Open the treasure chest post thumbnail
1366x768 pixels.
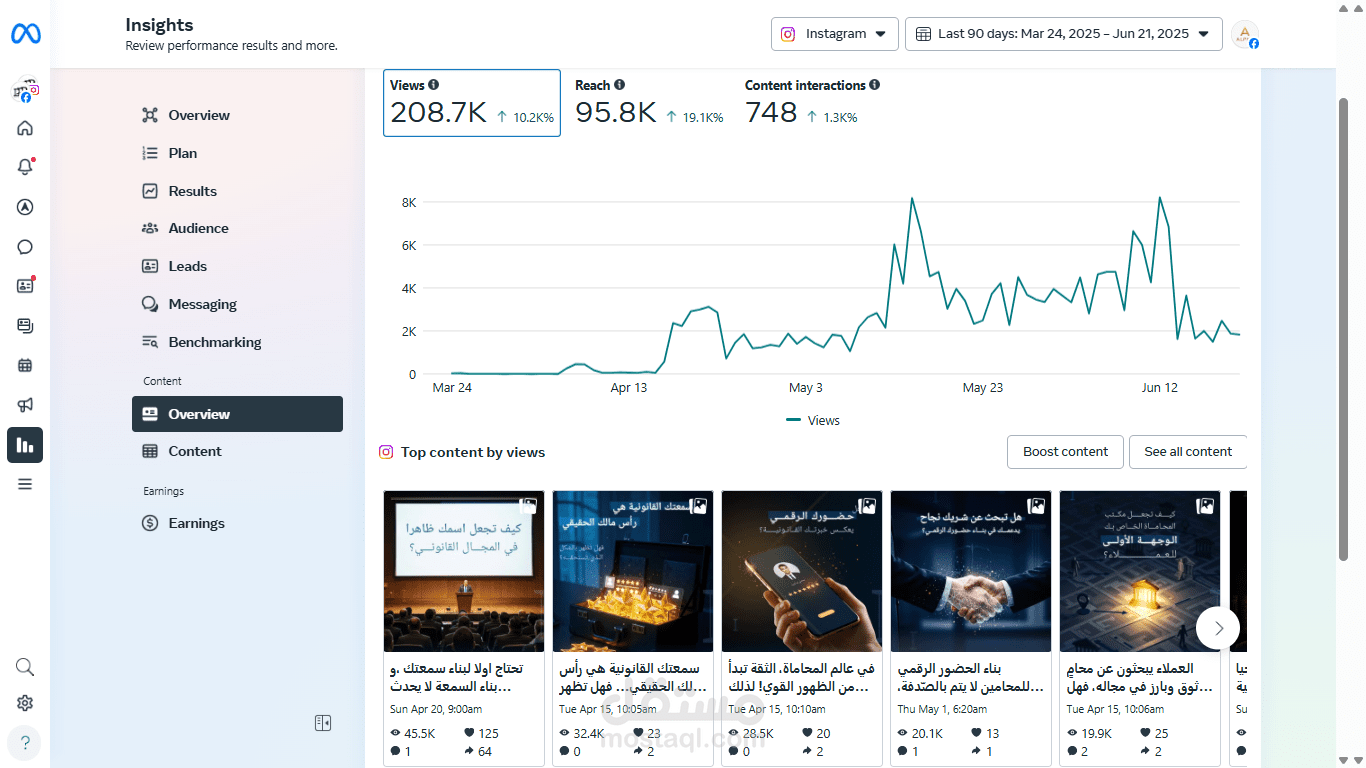(633, 571)
